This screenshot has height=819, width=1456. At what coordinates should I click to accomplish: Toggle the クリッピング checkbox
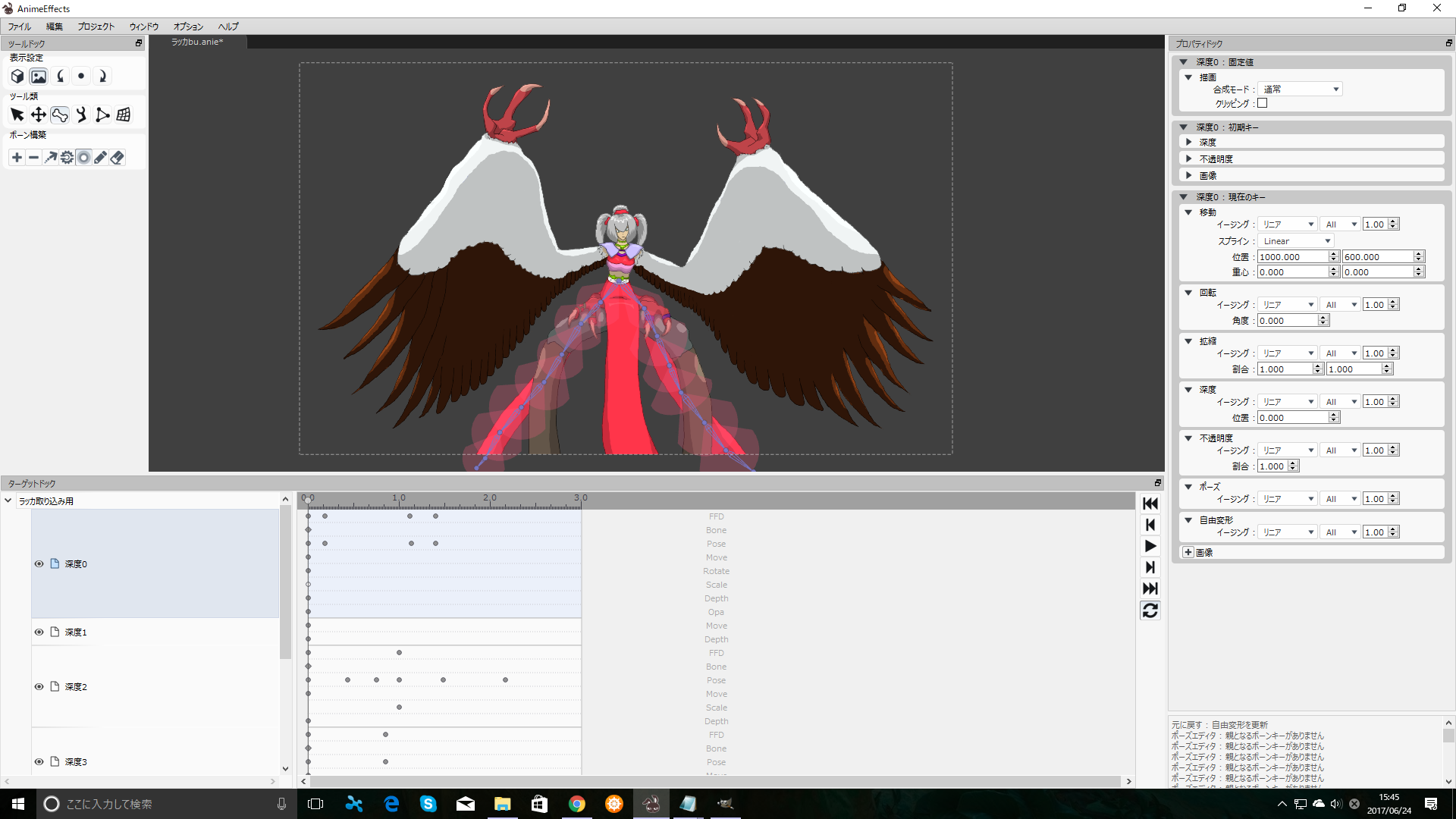[x=1263, y=103]
